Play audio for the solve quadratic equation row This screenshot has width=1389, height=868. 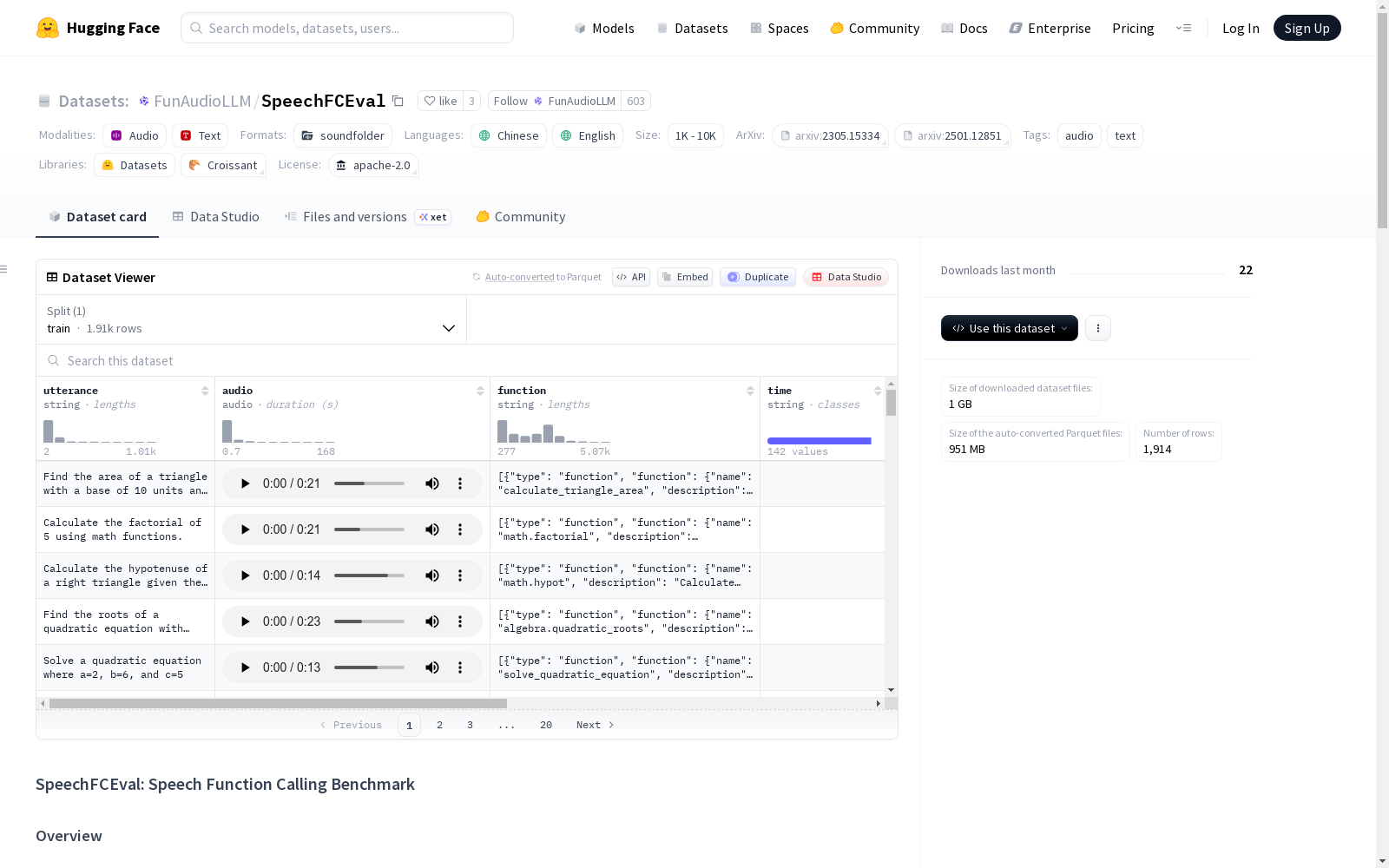pyautogui.click(x=245, y=667)
